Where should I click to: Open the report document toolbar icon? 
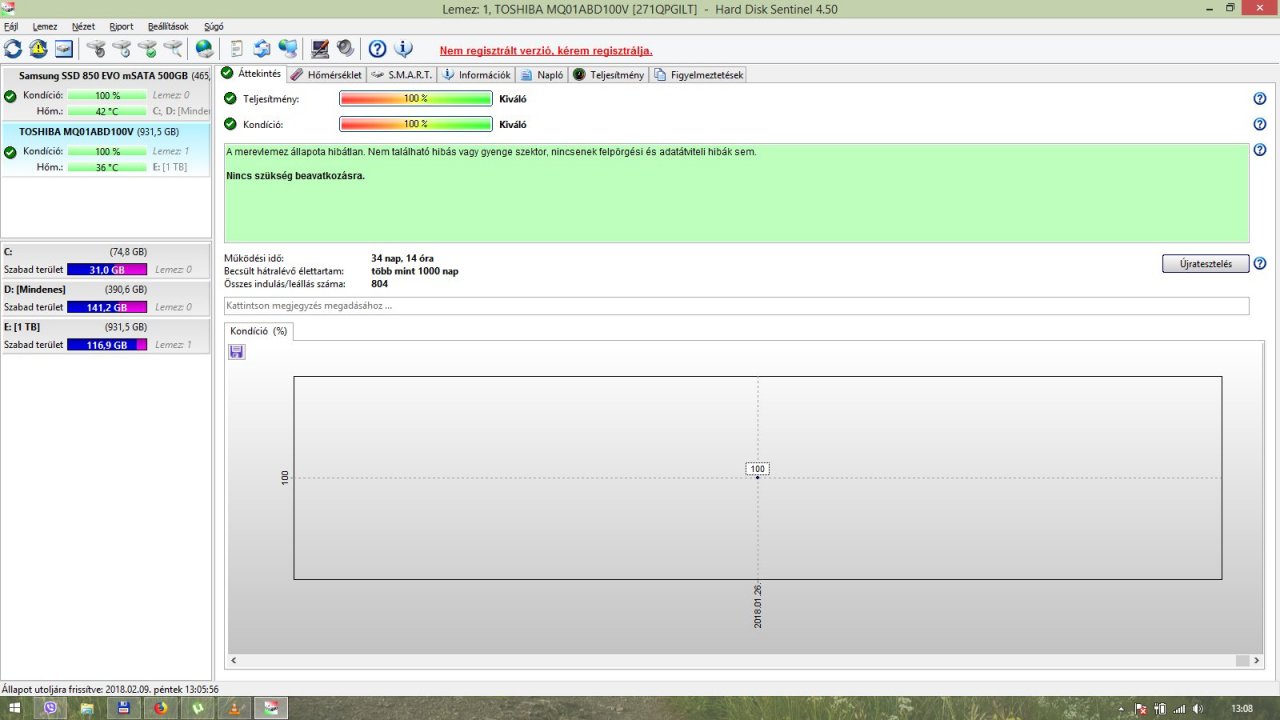tap(237, 48)
